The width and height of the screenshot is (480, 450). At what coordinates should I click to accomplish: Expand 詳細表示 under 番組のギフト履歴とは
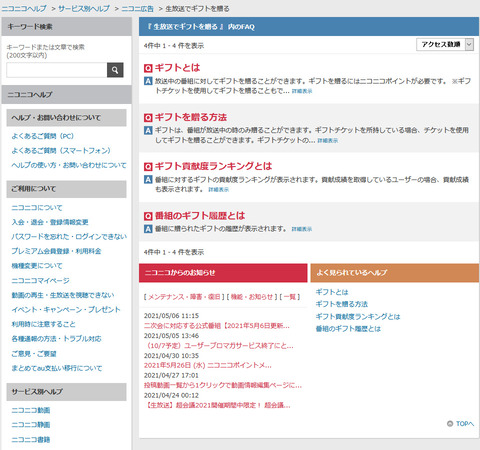(x=302, y=229)
